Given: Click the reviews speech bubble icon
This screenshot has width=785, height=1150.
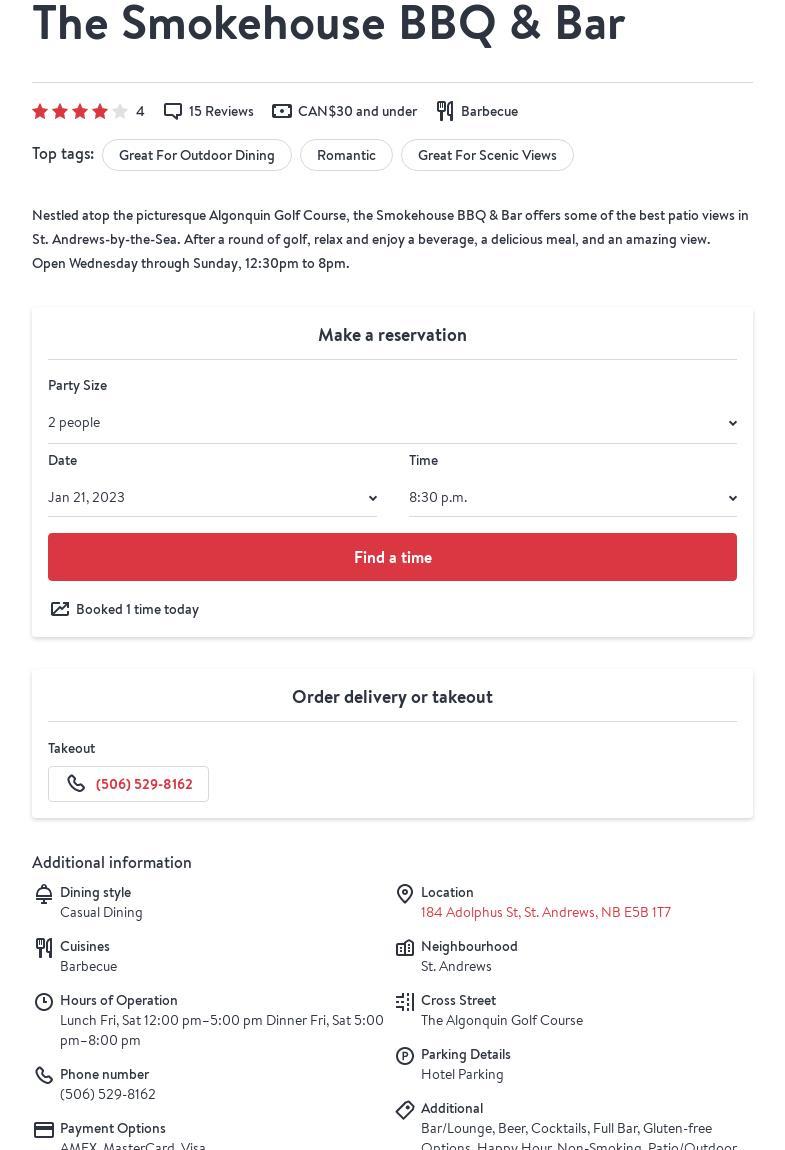Looking at the screenshot, I should 173,111.
